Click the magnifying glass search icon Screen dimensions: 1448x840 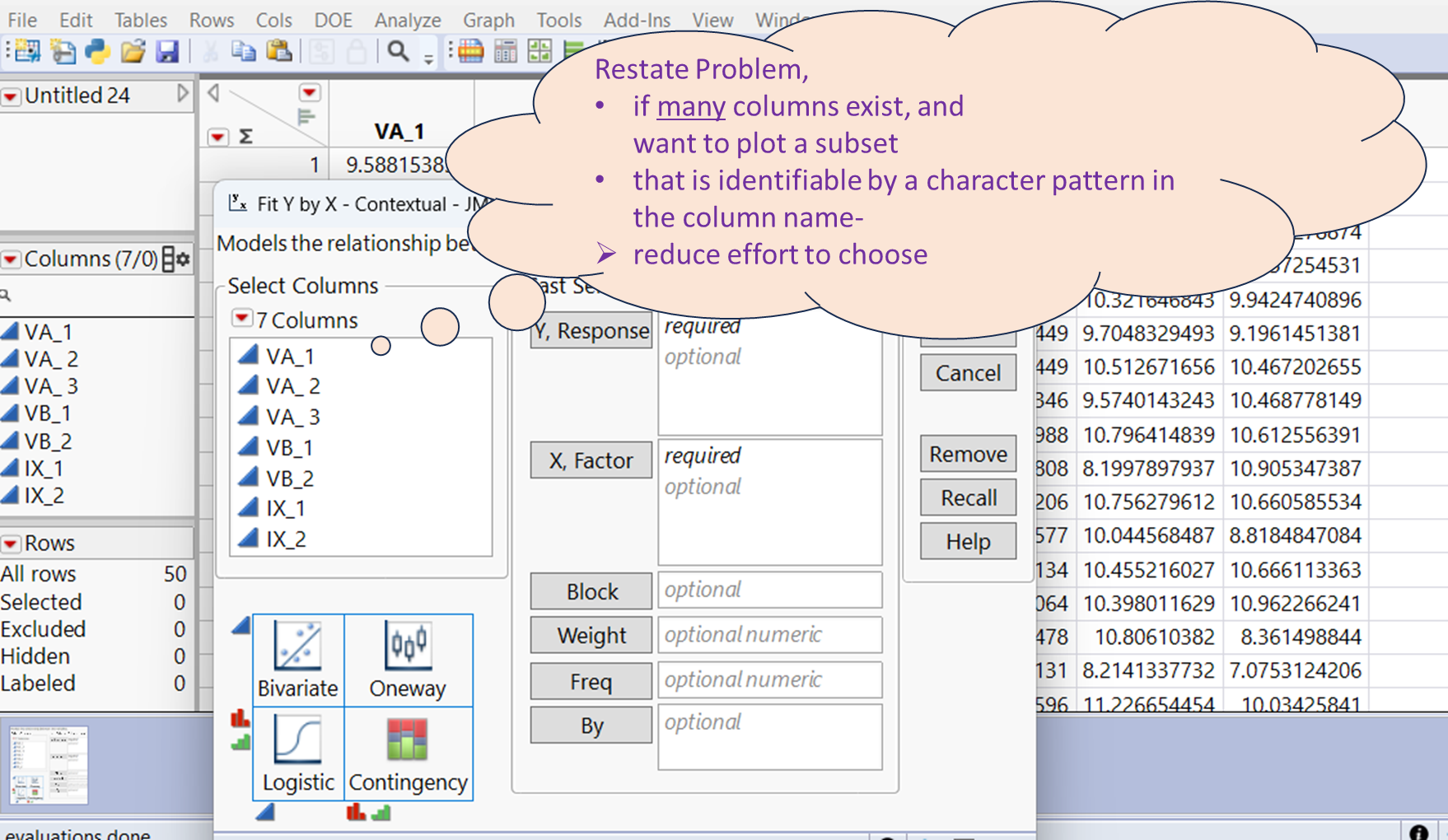tap(398, 52)
